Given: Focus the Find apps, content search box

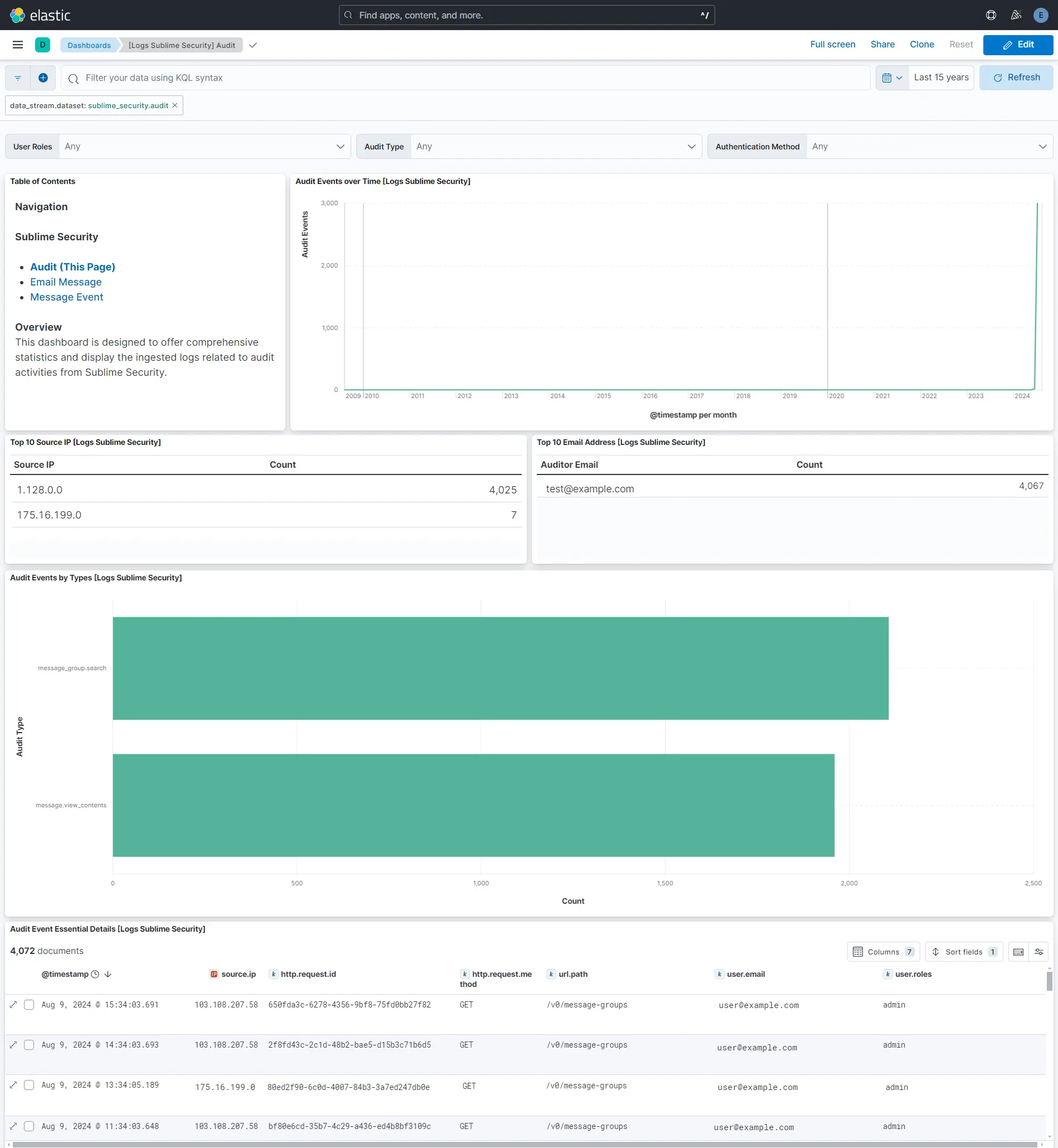Looking at the screenshot, I should pos(527,15).
